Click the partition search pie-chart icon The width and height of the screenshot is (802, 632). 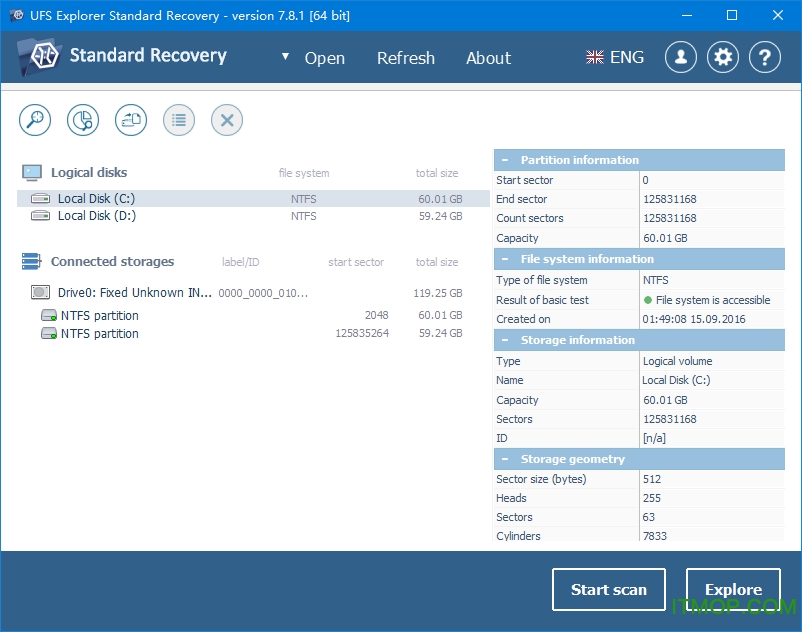point(83,120)
